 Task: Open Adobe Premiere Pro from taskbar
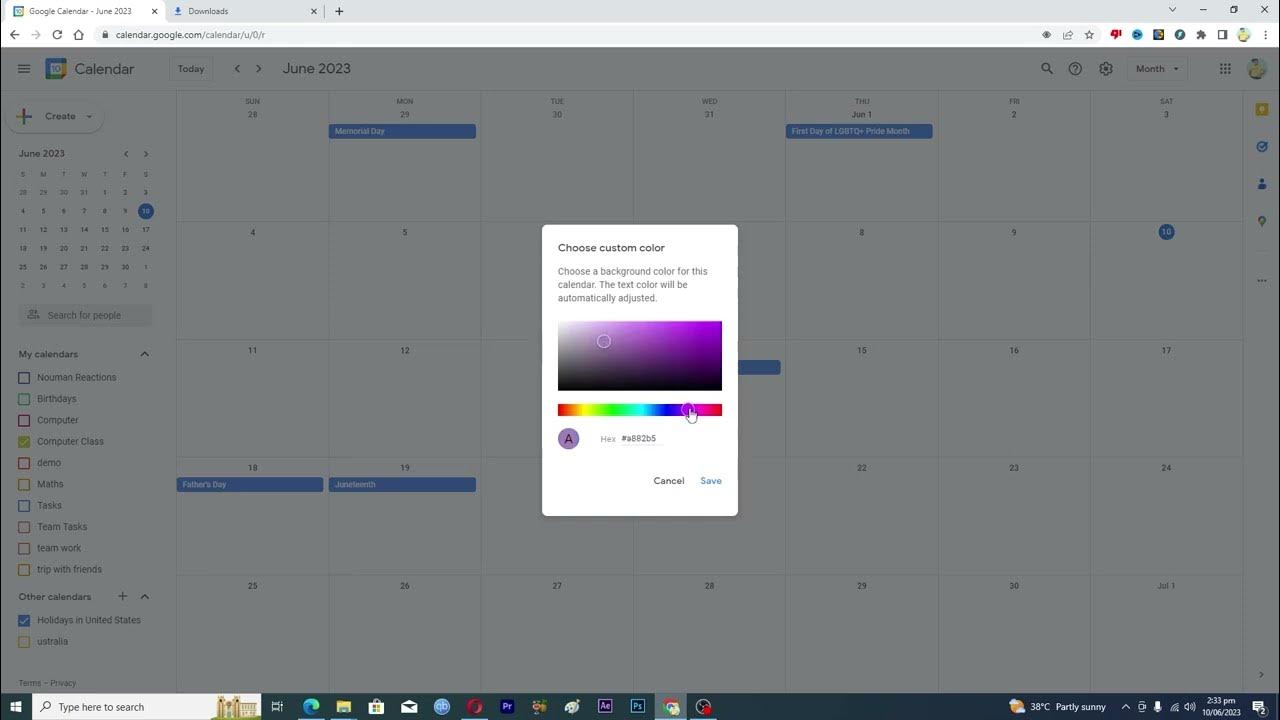coord(507,707)
